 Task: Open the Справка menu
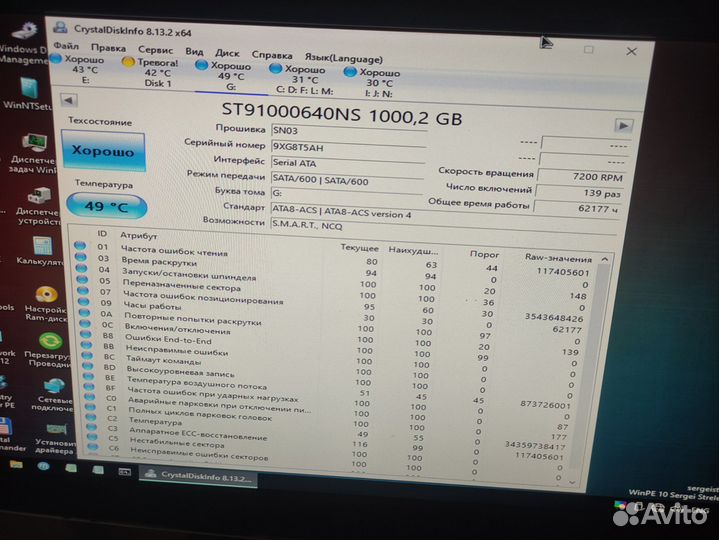[x=272, y=55]
